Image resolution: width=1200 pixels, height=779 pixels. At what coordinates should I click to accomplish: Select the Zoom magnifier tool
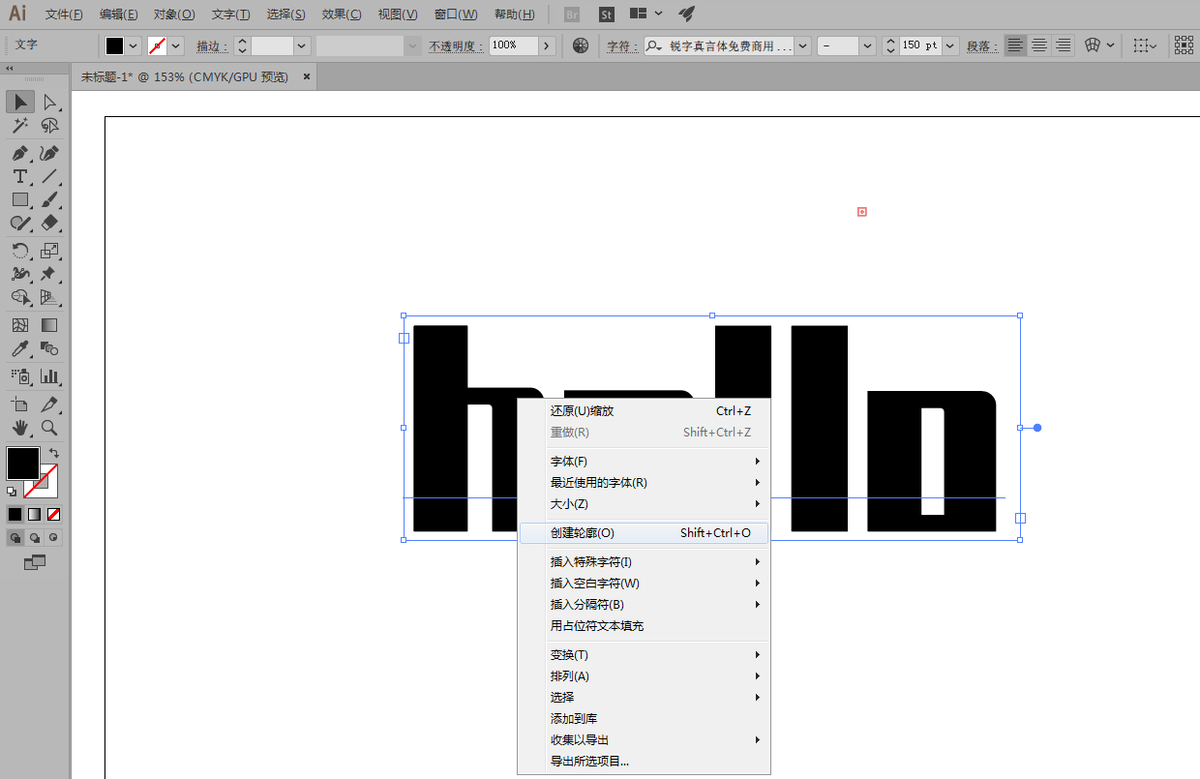tap(49, 428)
